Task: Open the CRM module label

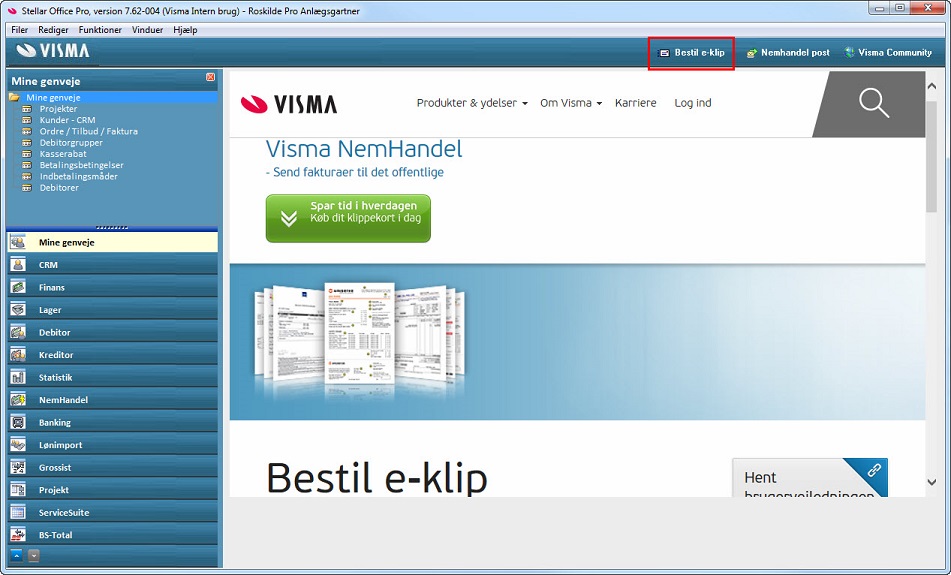Action: coord(49,265)
